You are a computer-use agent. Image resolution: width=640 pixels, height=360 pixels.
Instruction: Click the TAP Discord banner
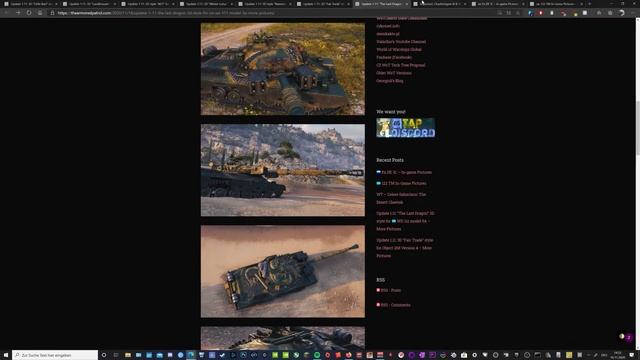(406, 128)
